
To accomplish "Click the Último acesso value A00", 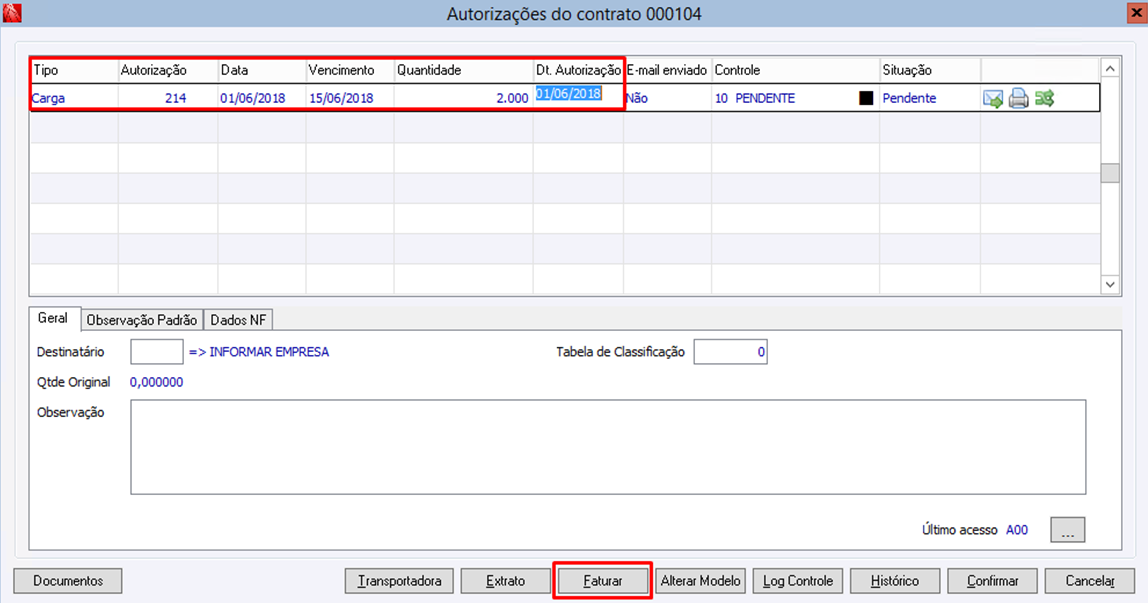I will (1017, 530).
